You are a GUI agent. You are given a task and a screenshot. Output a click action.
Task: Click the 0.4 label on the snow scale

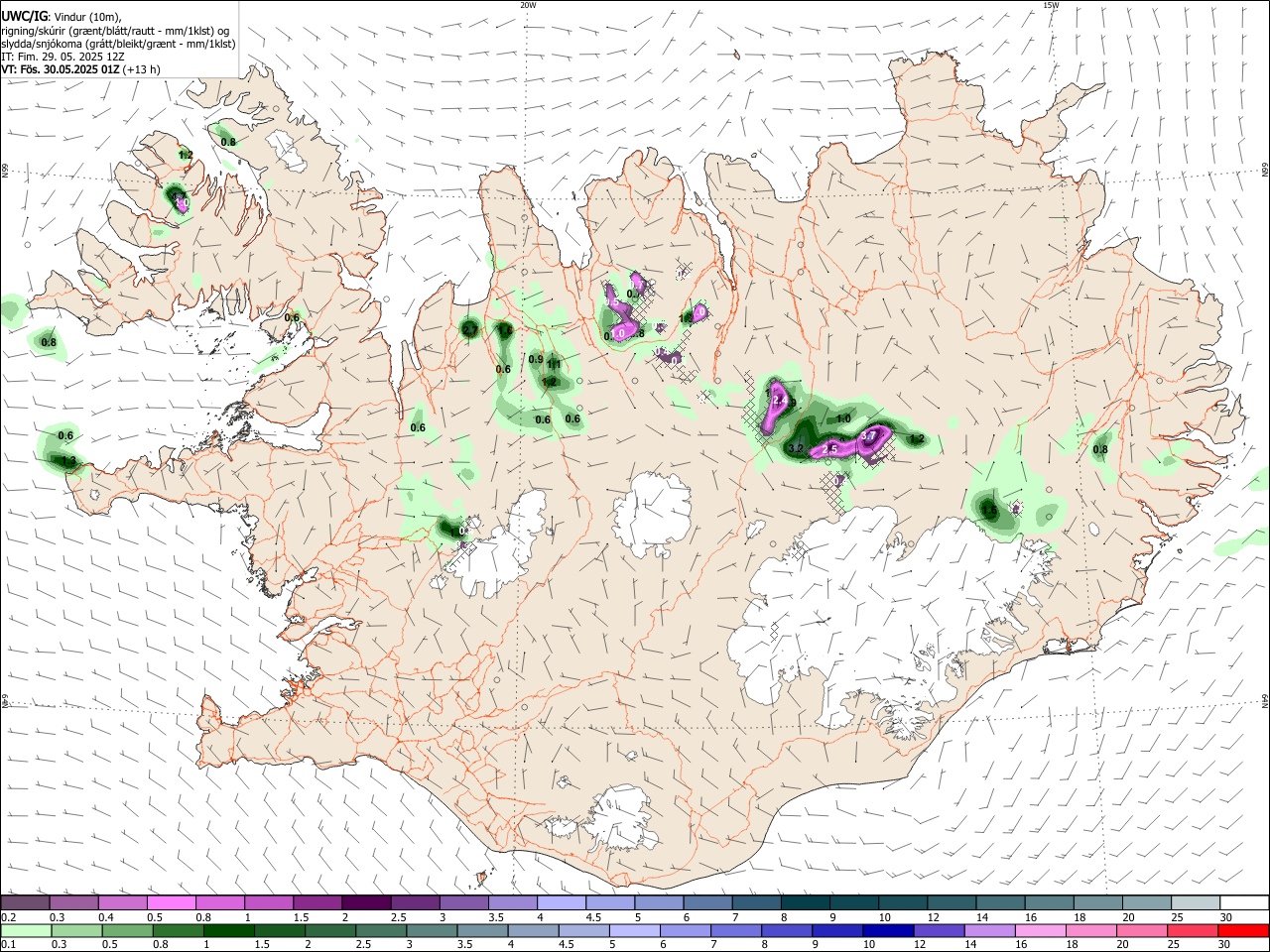click(105, 917)
